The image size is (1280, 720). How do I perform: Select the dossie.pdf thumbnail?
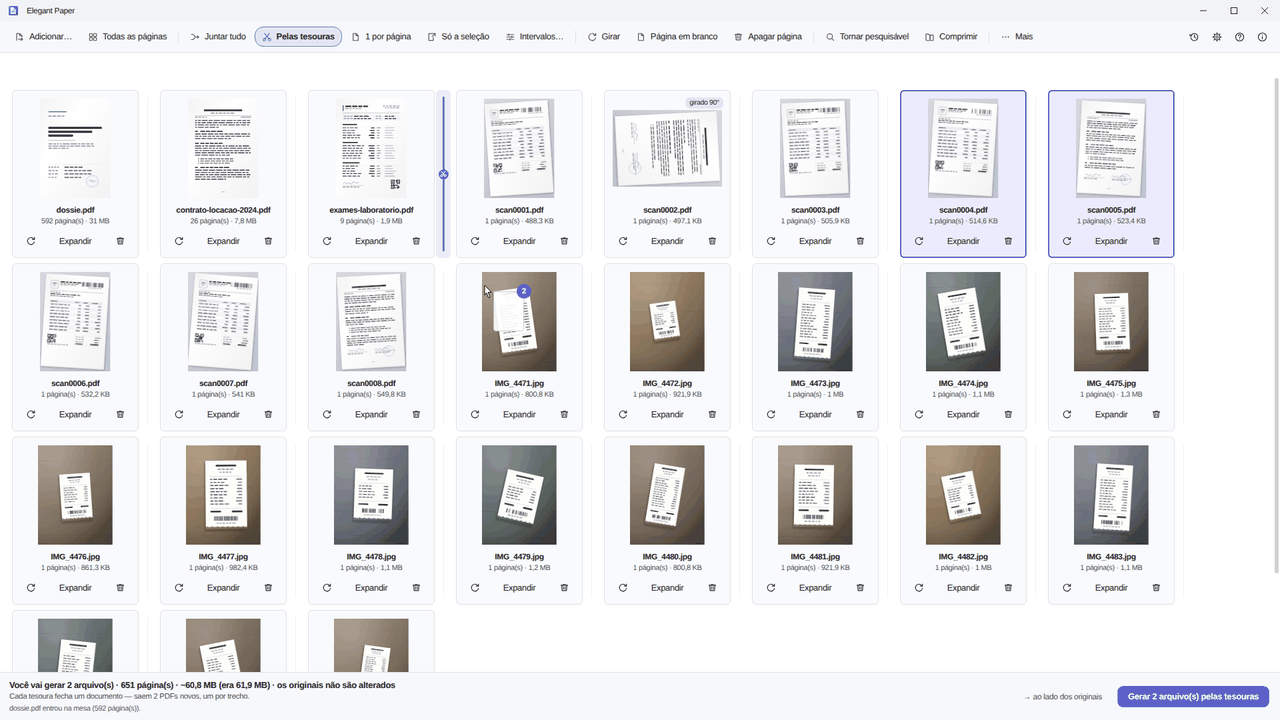point(75,148)
